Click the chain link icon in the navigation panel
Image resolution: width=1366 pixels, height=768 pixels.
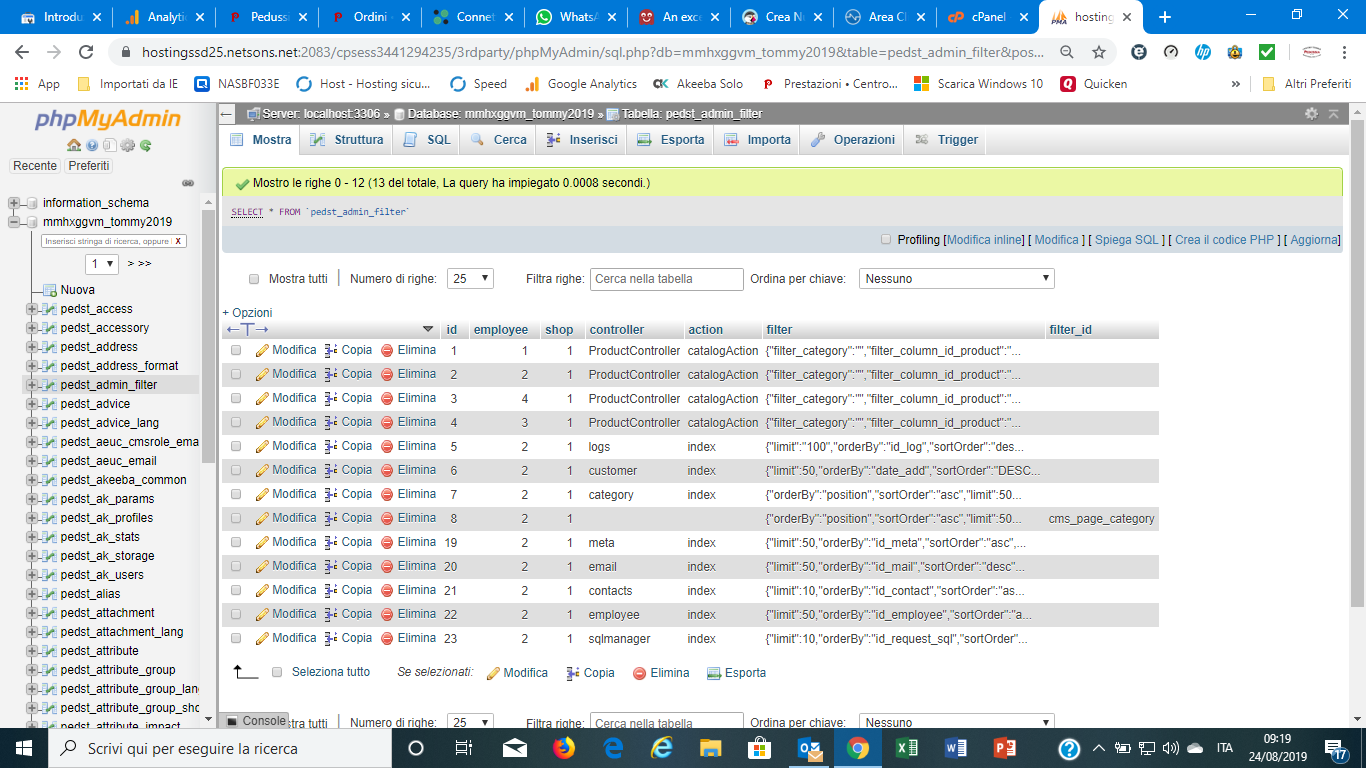[187, 183]
